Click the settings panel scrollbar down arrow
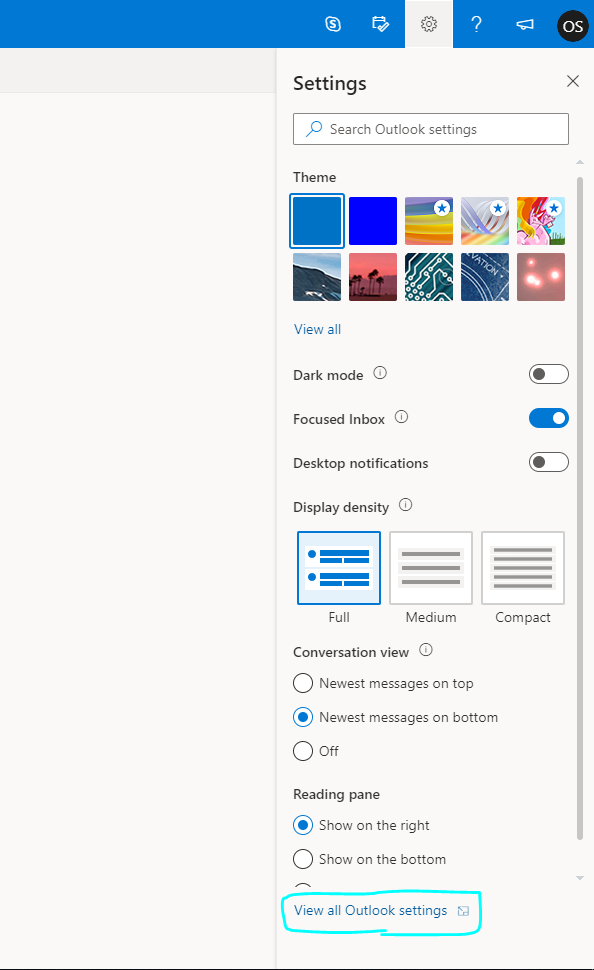Viewport: 594px width, 970px height. 580,878
